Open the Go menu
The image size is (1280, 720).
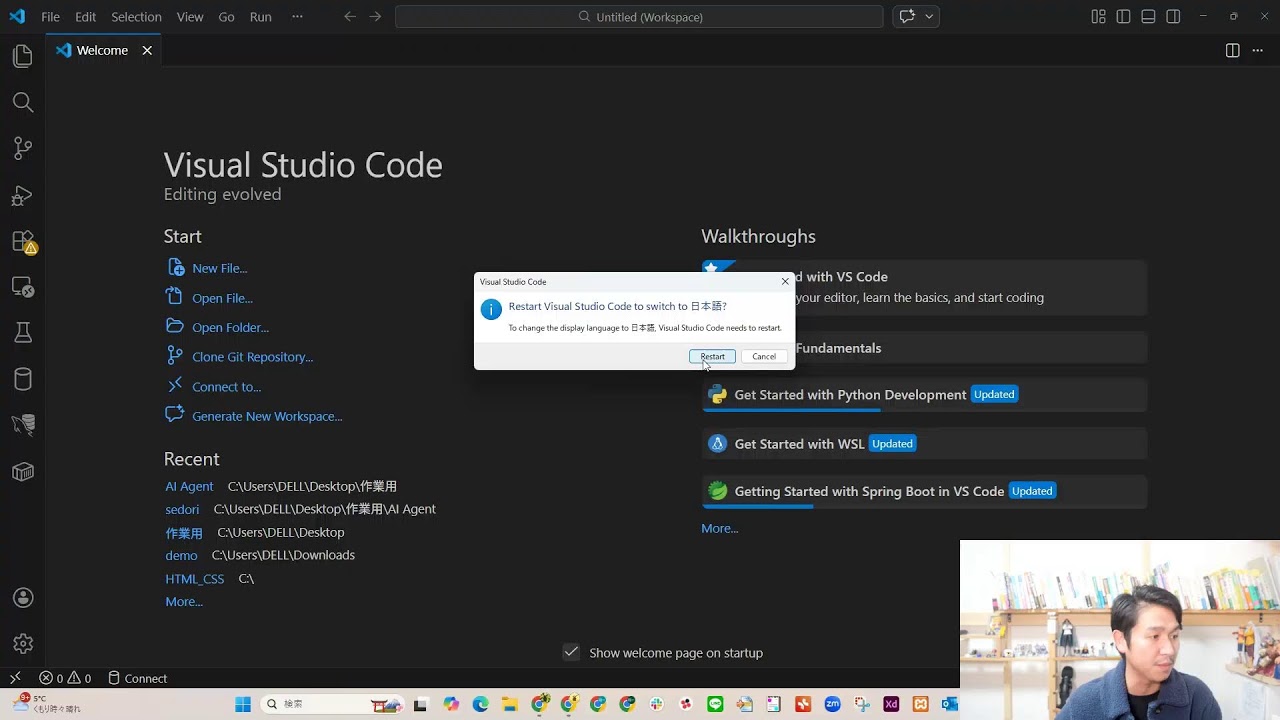[x=227, y=17]
